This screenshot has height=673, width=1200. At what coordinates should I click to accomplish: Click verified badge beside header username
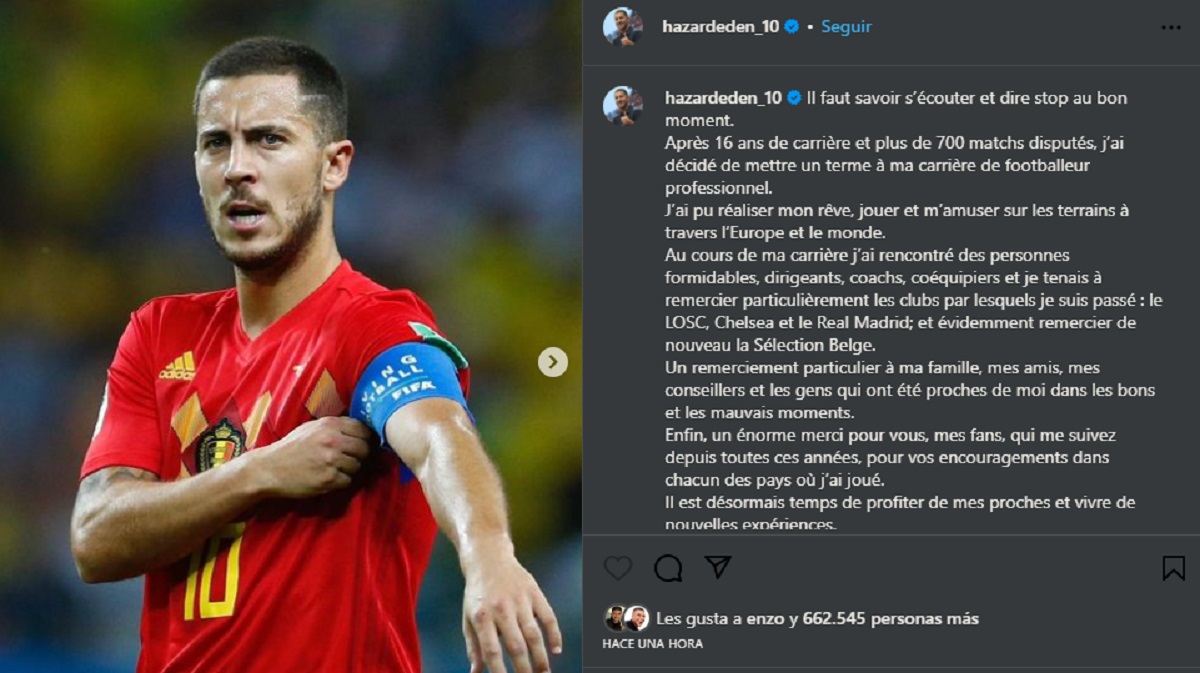click(792, 27)
